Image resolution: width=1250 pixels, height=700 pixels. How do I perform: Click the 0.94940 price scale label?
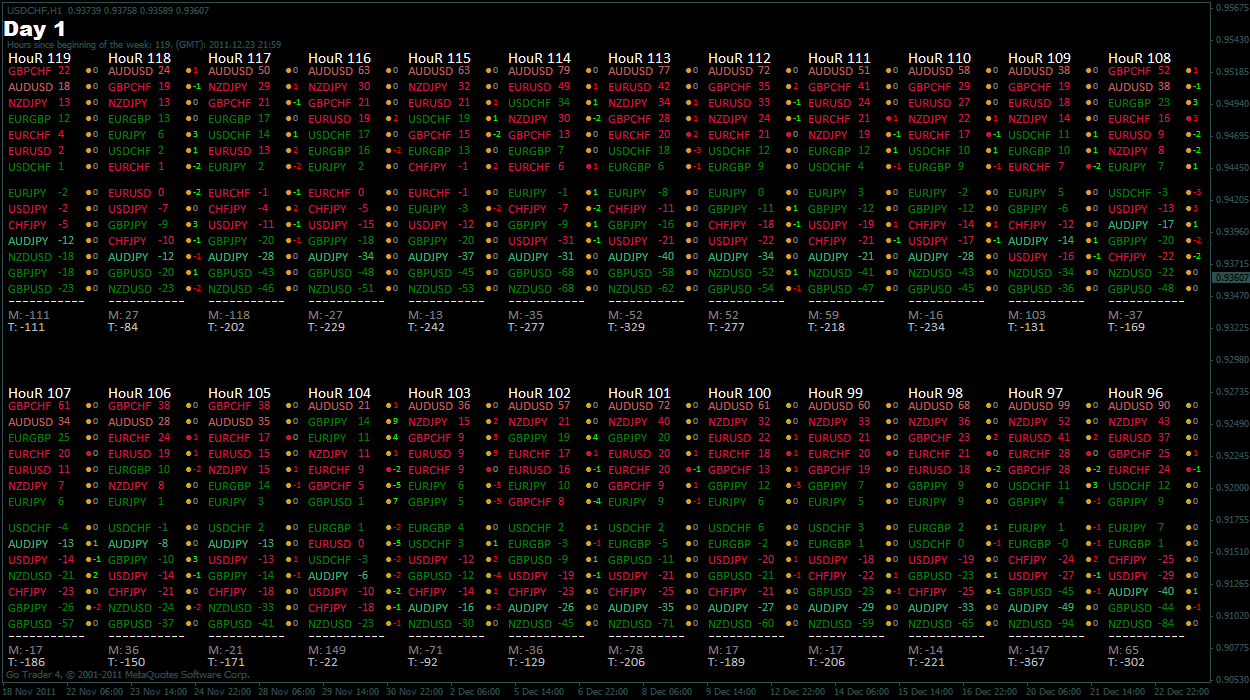click(x=1231, y=103)
